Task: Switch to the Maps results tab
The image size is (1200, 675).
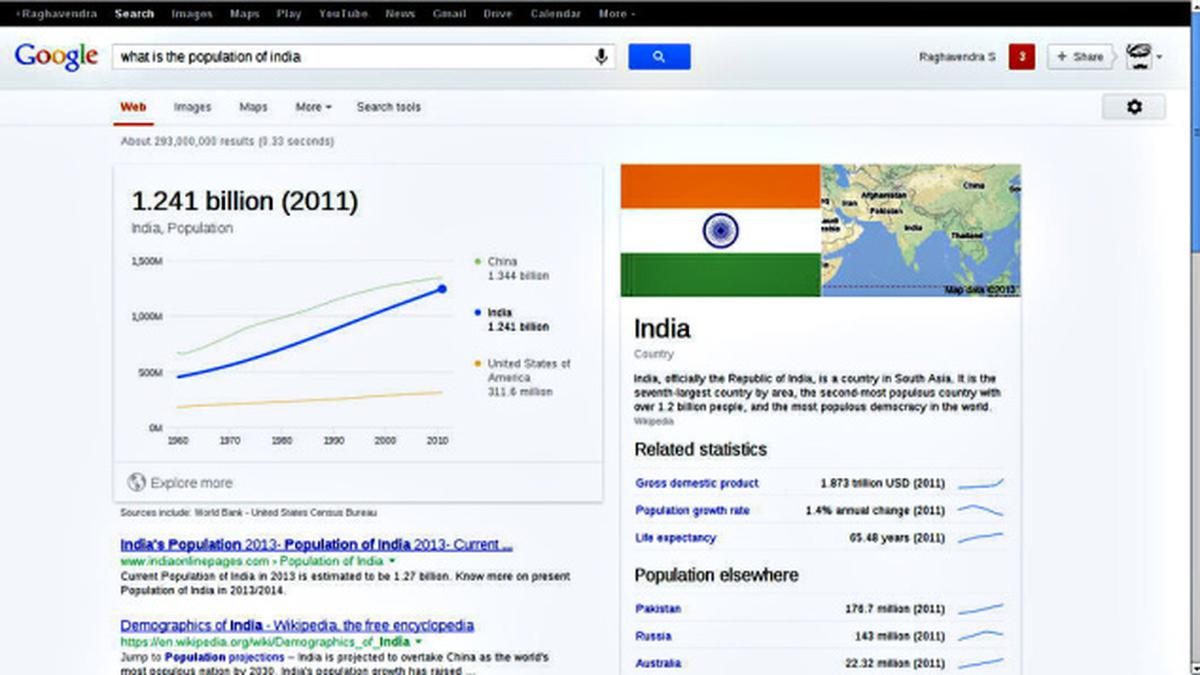Action: (253, 107)
